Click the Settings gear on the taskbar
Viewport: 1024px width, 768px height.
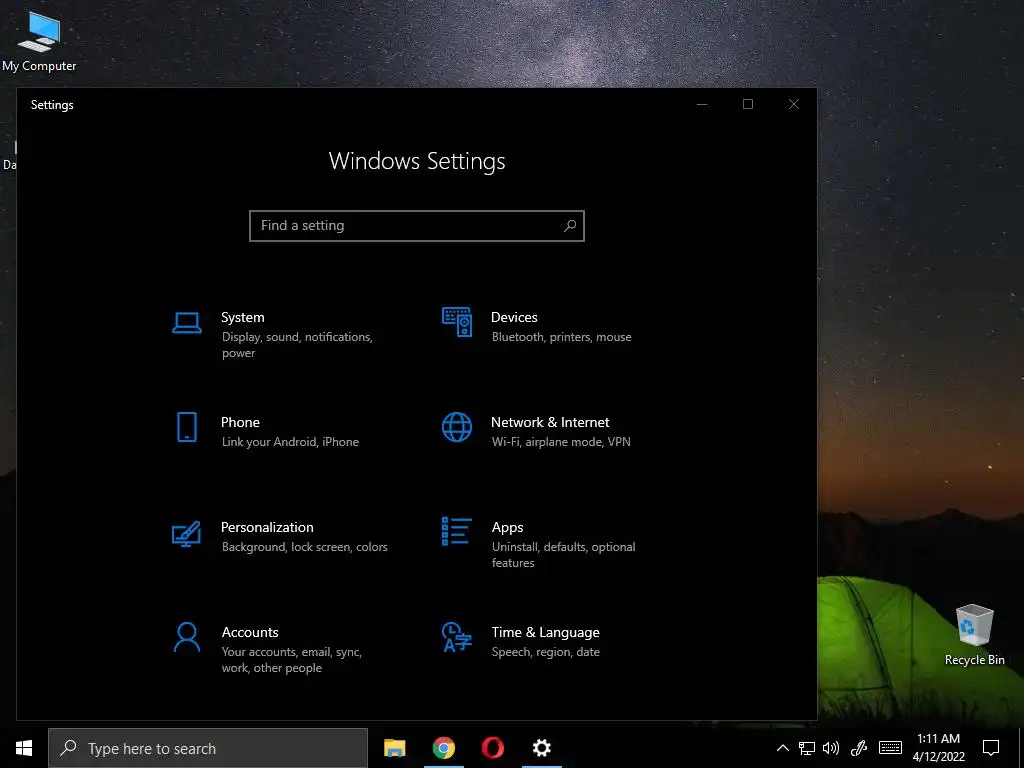tap(541, 748)
